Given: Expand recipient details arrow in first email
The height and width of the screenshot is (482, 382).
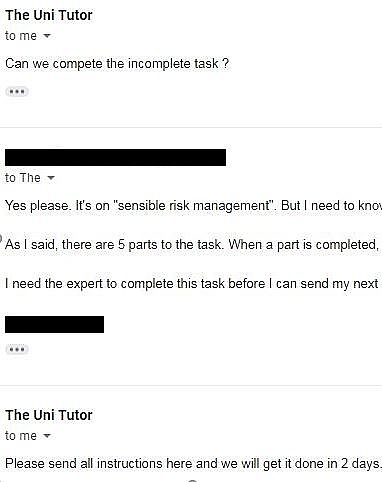Looking at the screenshot, I should [47, 35].
